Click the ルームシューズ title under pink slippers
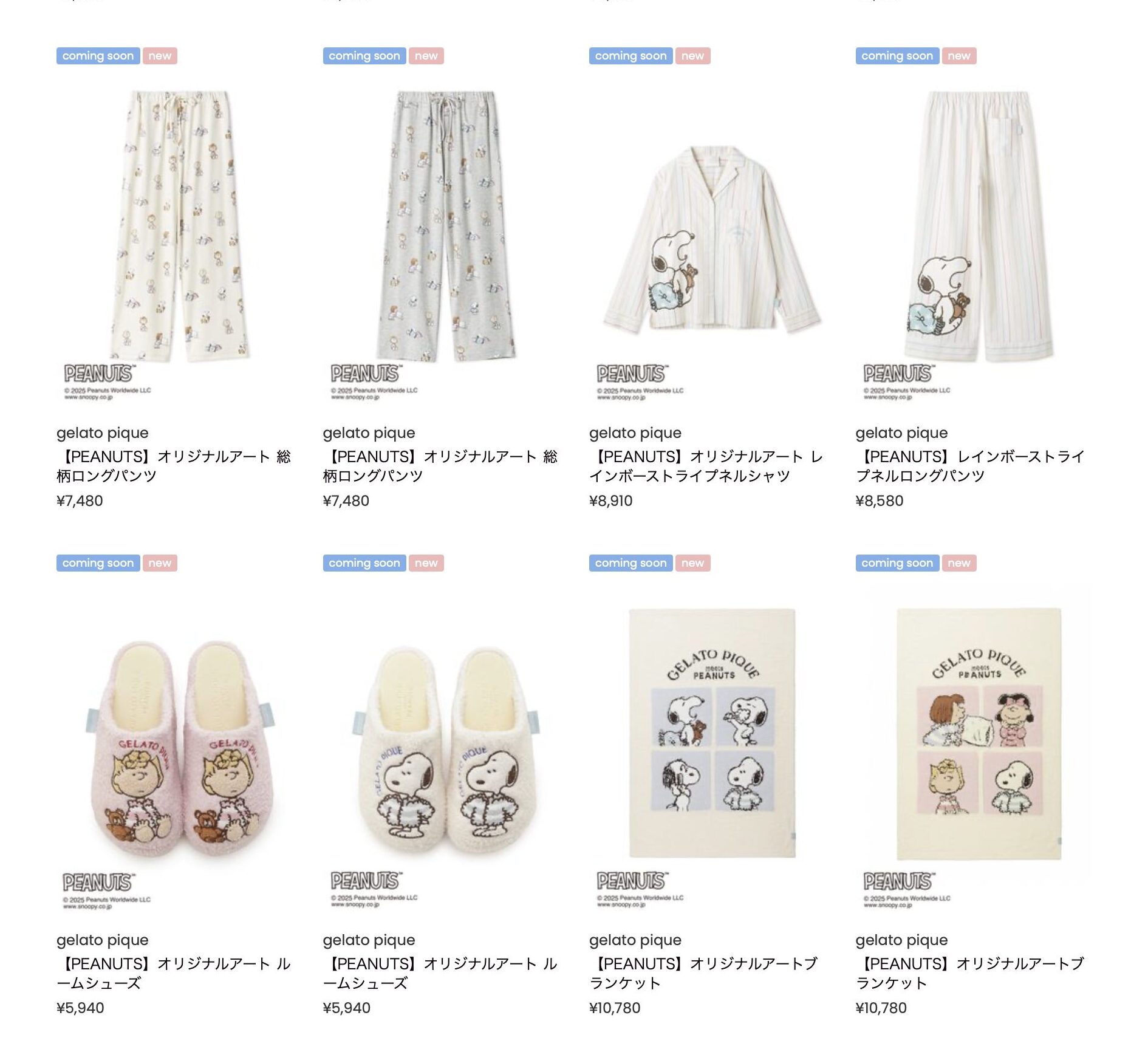Image resolution: width=1148 pixels, height=1052 pixels. (x=174, y=973)
